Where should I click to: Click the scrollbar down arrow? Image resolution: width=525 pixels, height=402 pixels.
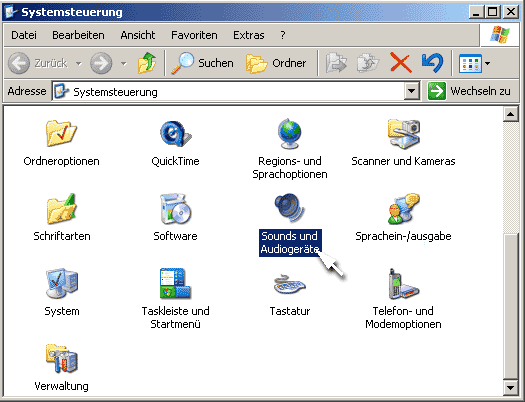[x=511, y=388]
